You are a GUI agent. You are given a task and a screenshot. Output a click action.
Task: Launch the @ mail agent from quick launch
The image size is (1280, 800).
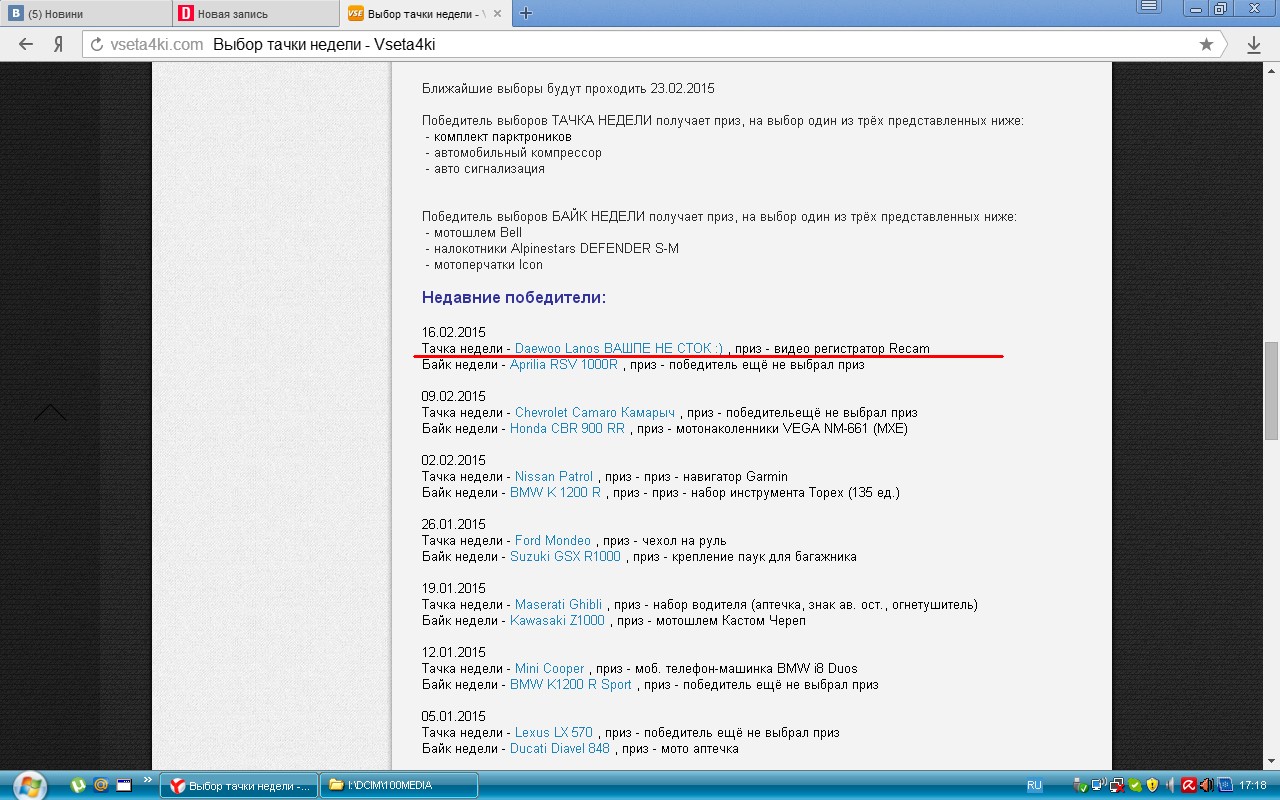[x=101, y=785]
